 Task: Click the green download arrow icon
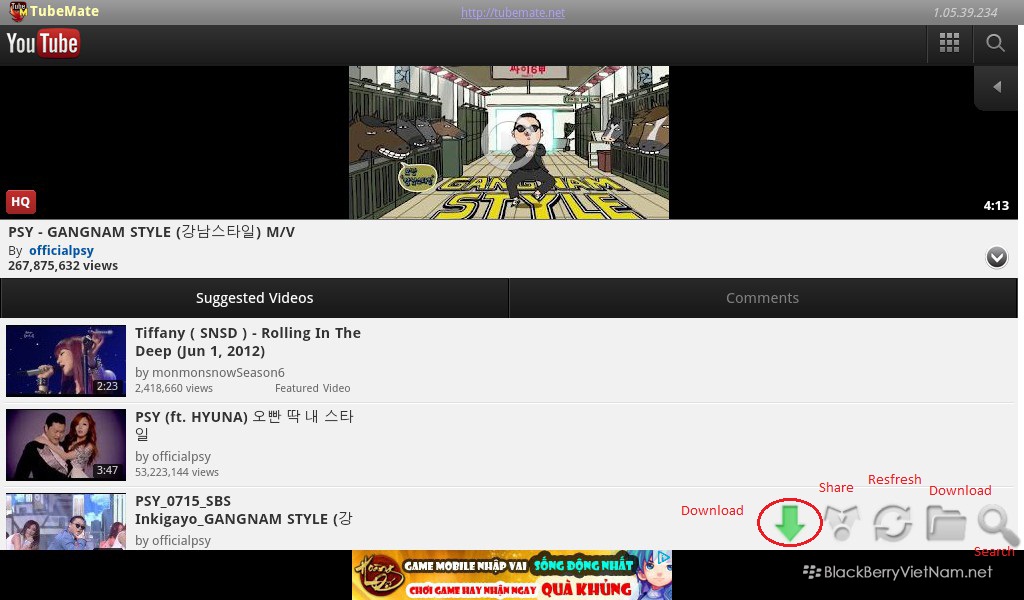789,523
